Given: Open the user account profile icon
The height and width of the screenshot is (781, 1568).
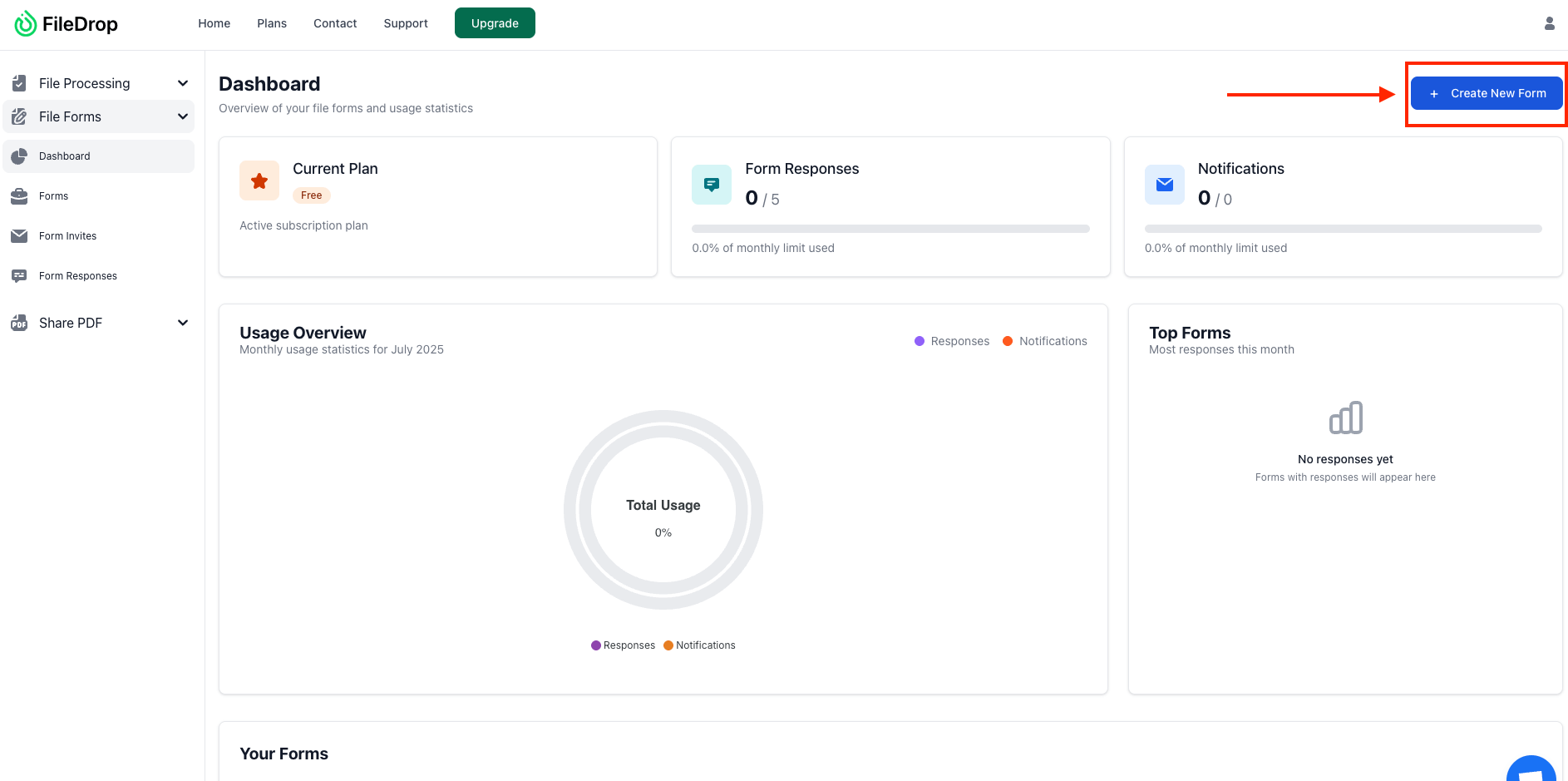Looking at the screenshot, I should 1550,23.
